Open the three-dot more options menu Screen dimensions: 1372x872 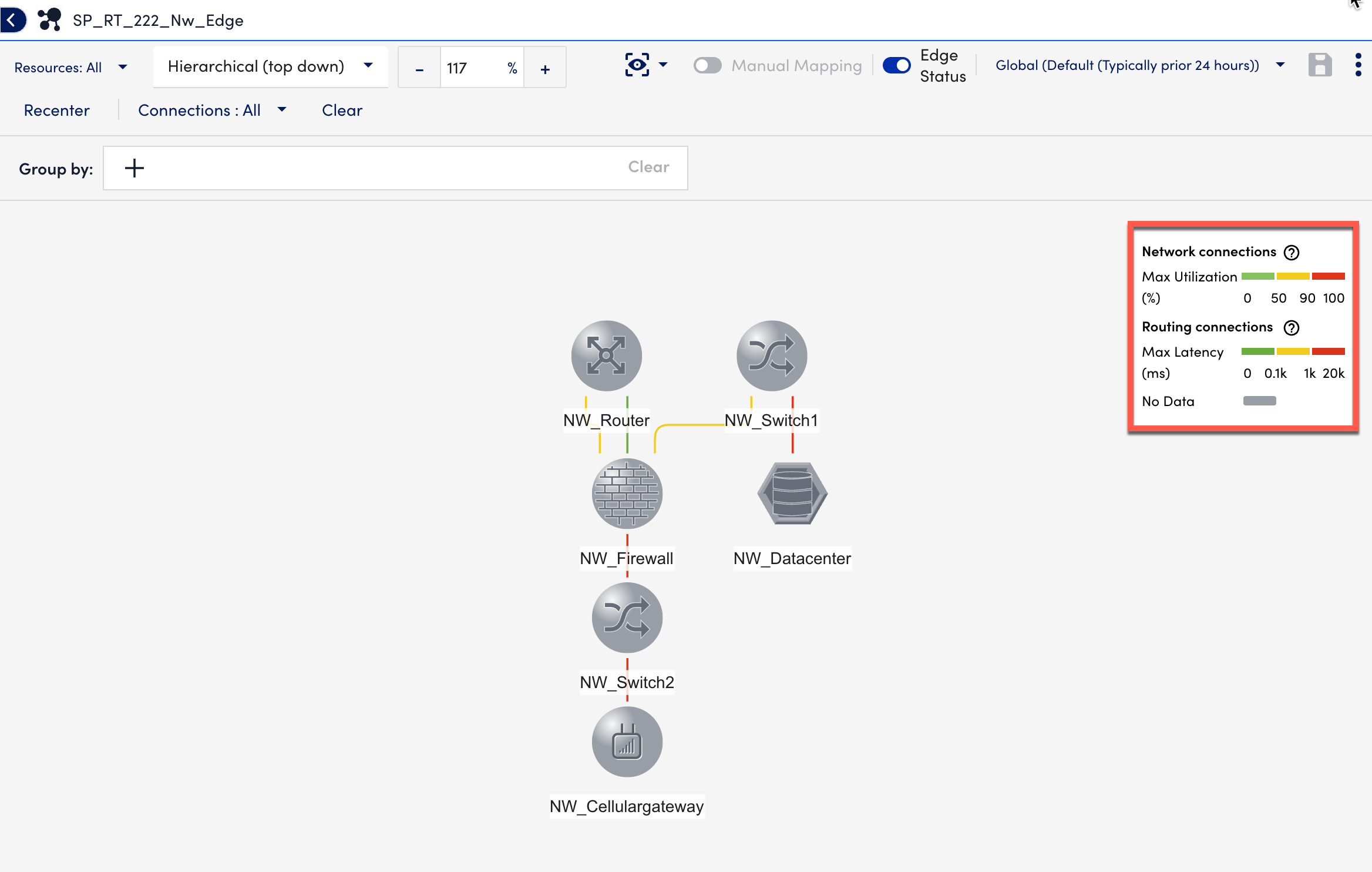pyautogui.click(x=1358, y=65)
